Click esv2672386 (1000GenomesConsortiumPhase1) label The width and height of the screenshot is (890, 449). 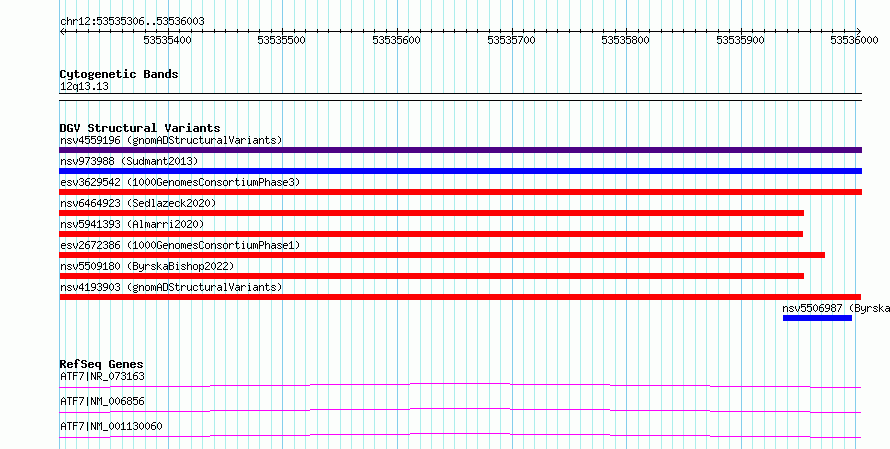click(180, 245)
